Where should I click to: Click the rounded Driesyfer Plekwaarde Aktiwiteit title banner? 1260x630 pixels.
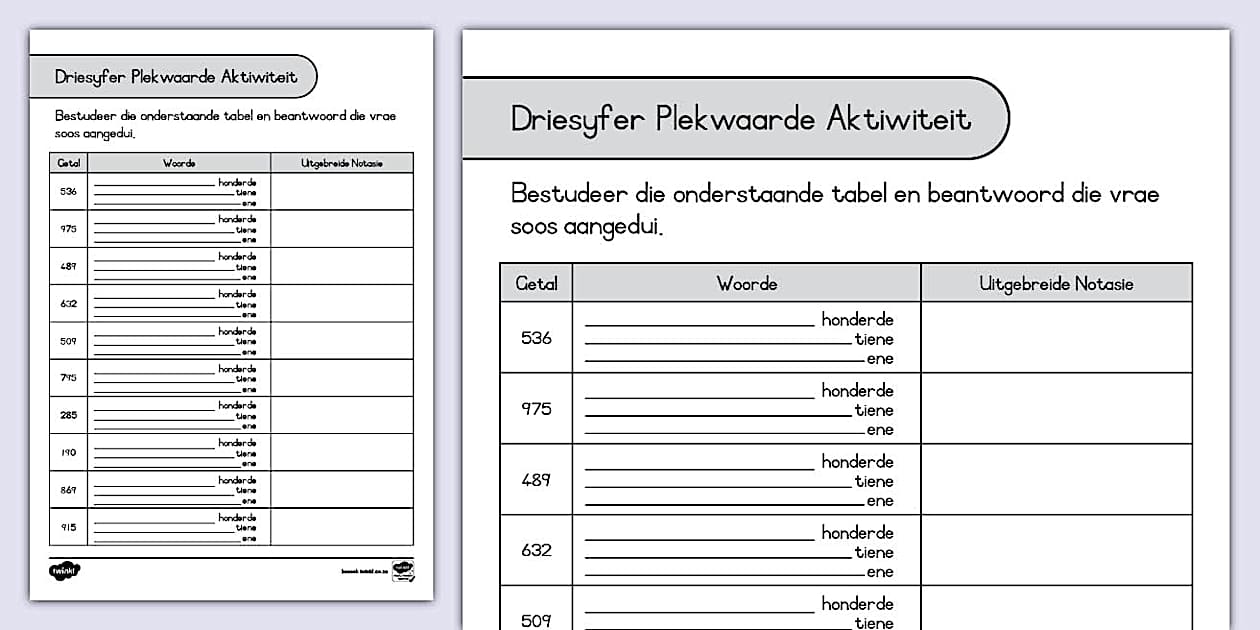point(740,117)
